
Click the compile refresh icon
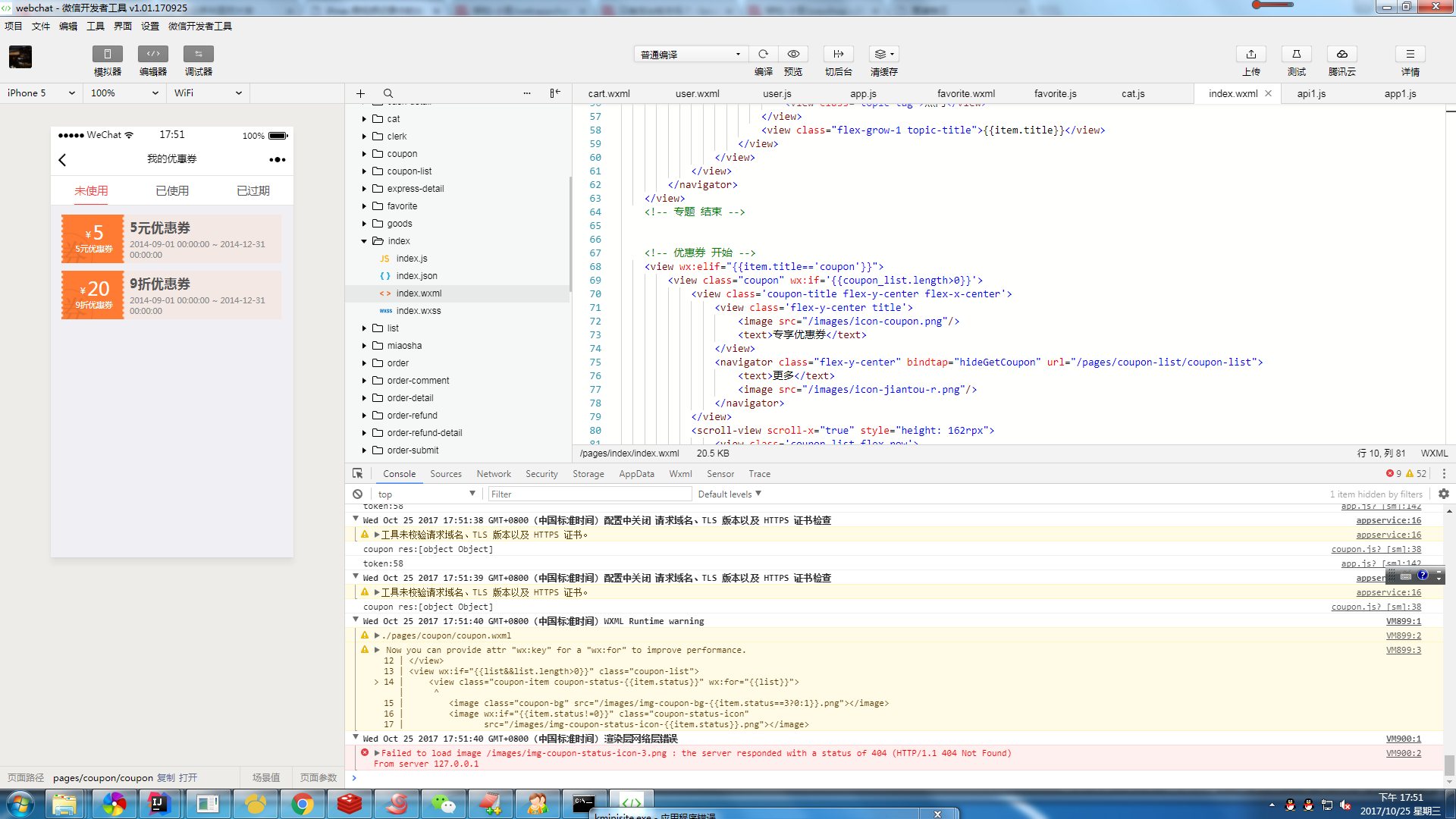(x=763, y=54)
